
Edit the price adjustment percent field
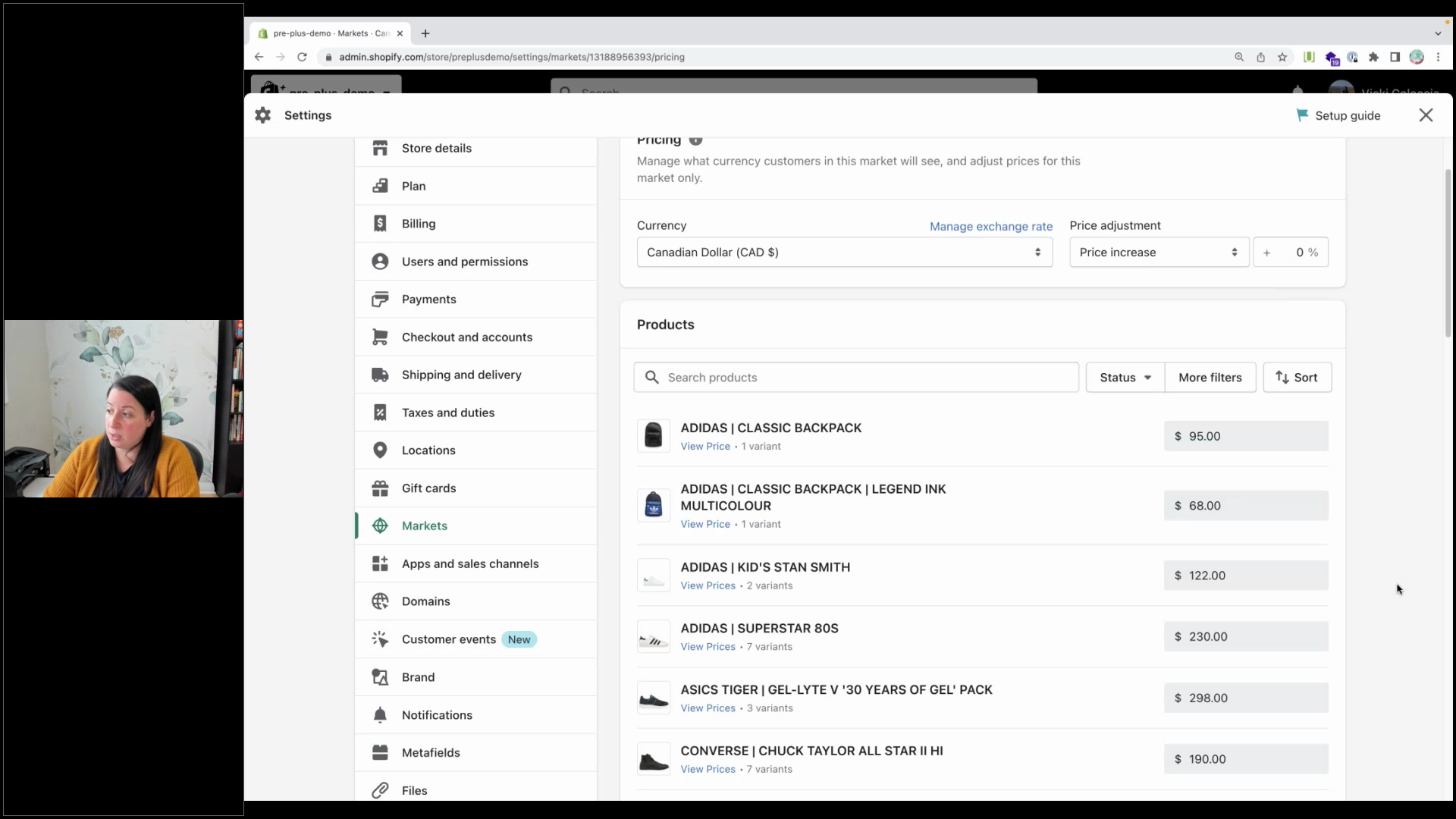coord(1291,253)
